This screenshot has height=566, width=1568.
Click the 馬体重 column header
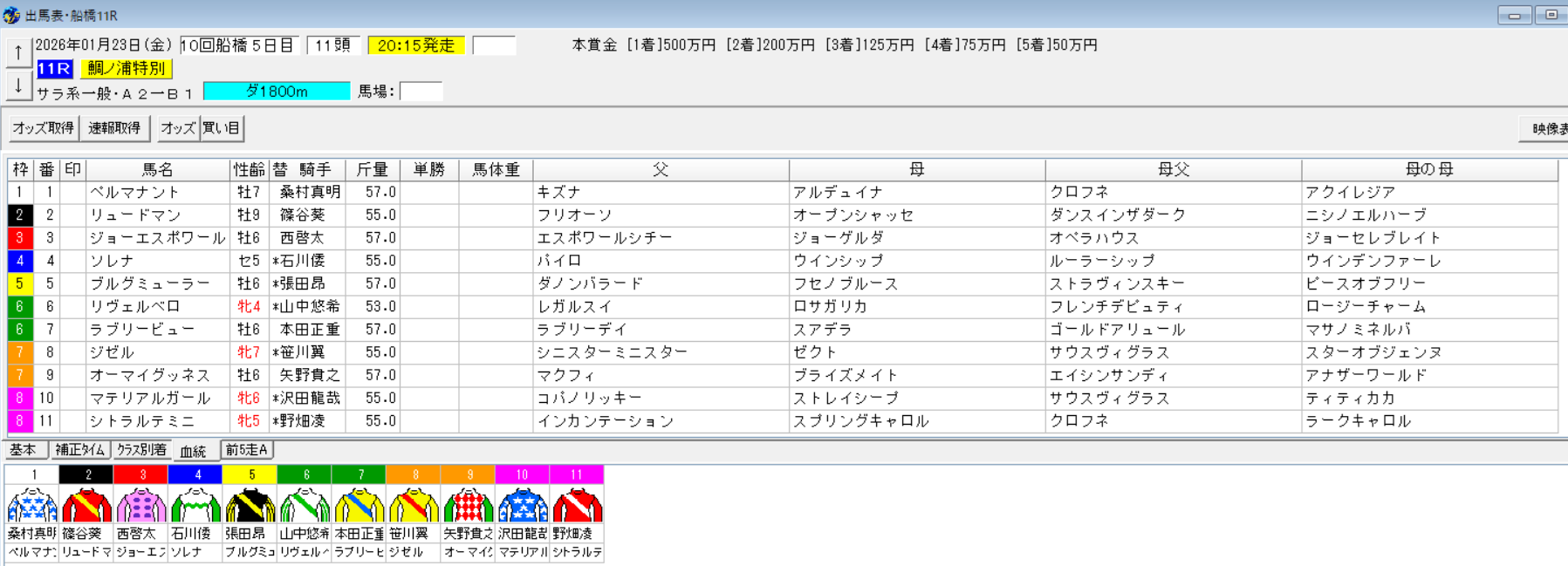tap(496, 169)
